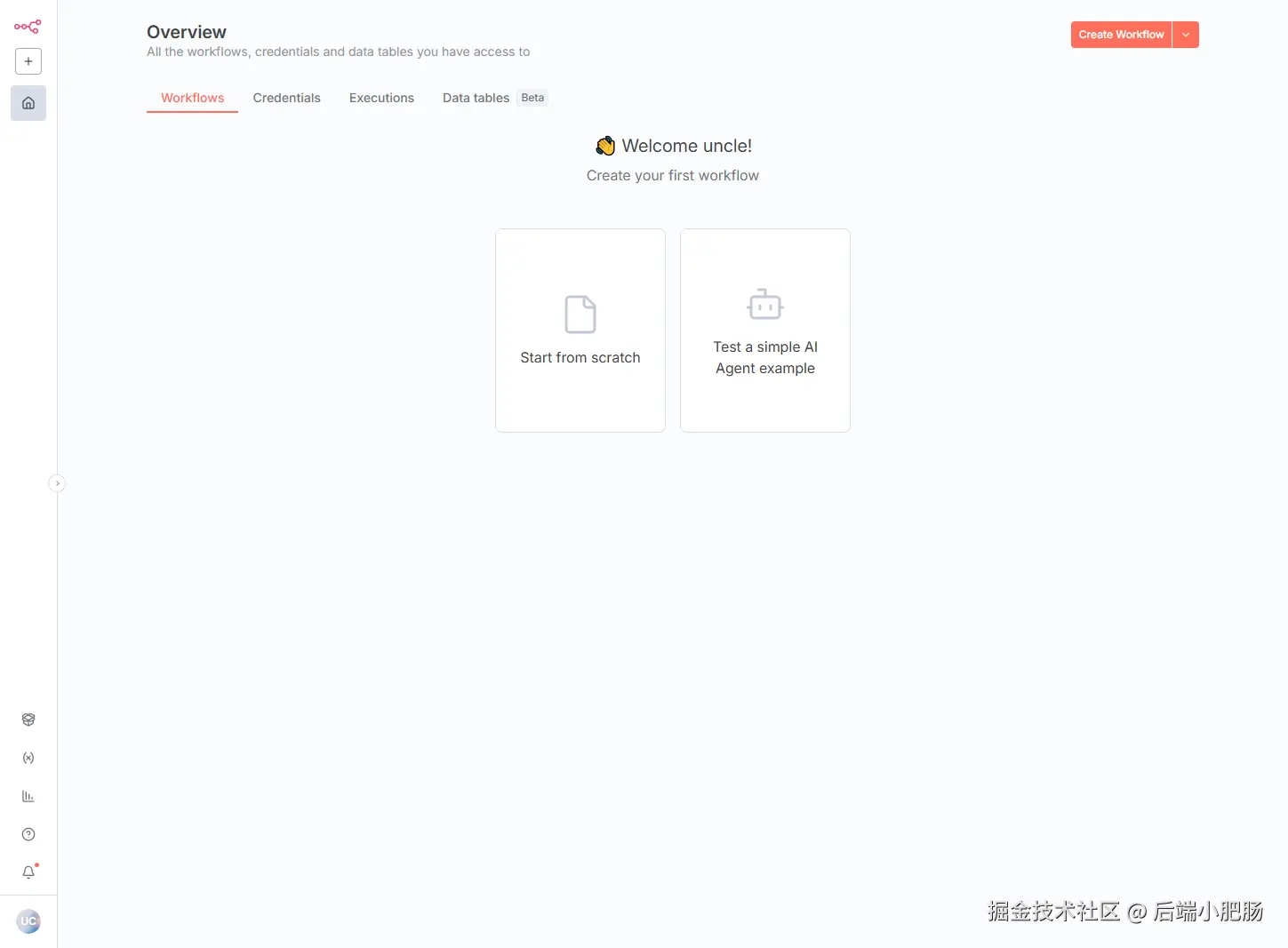Open the notifications bell icon
The image size is (1288, 948).
click(28, 872)
